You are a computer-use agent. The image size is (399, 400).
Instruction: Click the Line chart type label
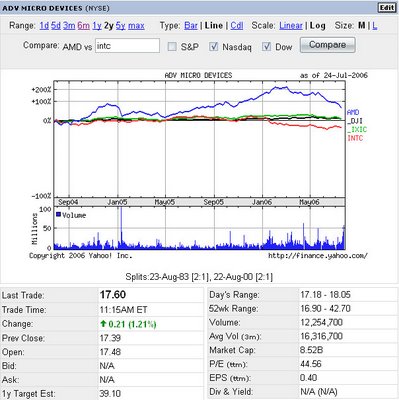214,26
